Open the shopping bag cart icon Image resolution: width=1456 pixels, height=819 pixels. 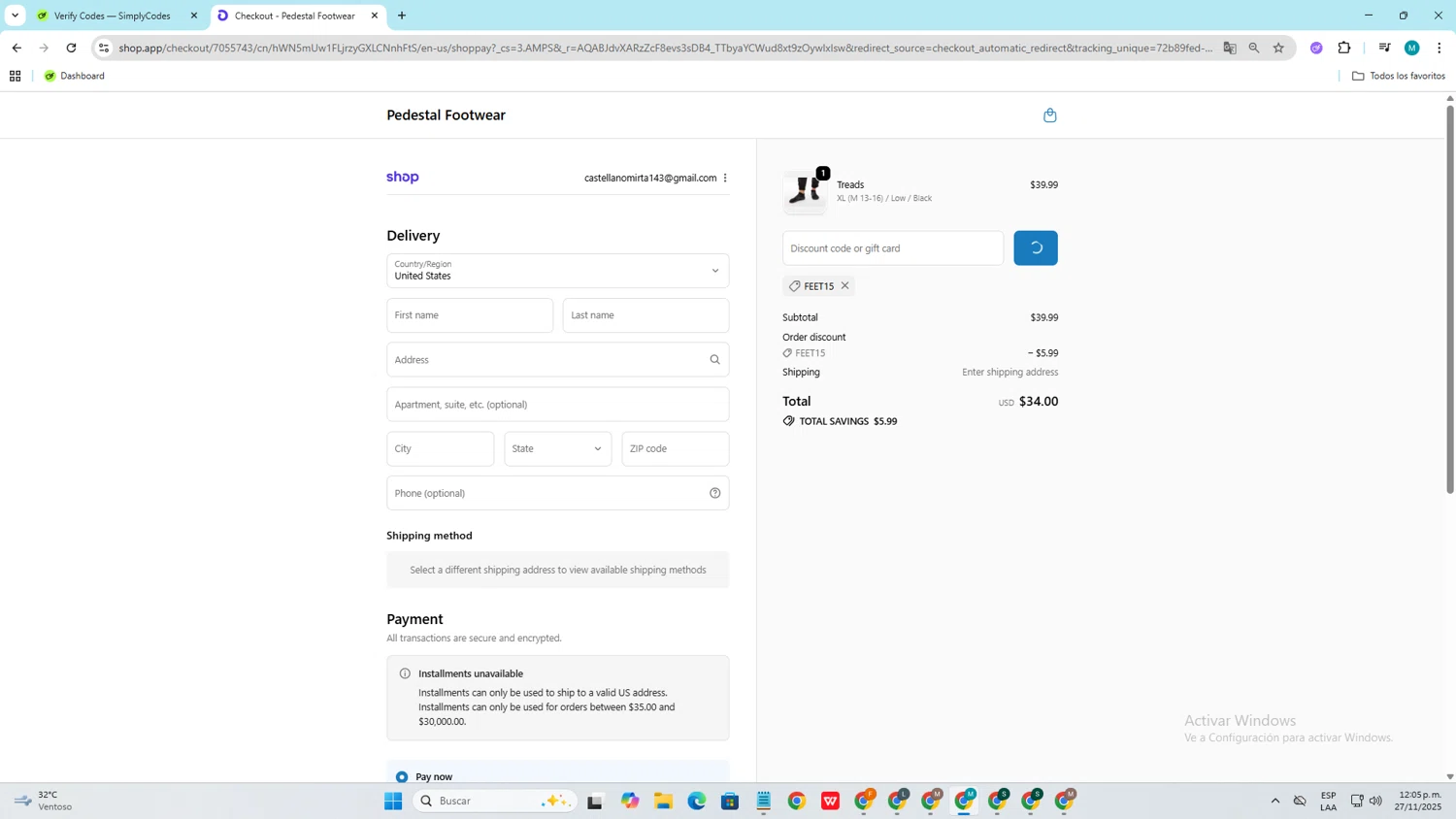[x=1049, y=115]
